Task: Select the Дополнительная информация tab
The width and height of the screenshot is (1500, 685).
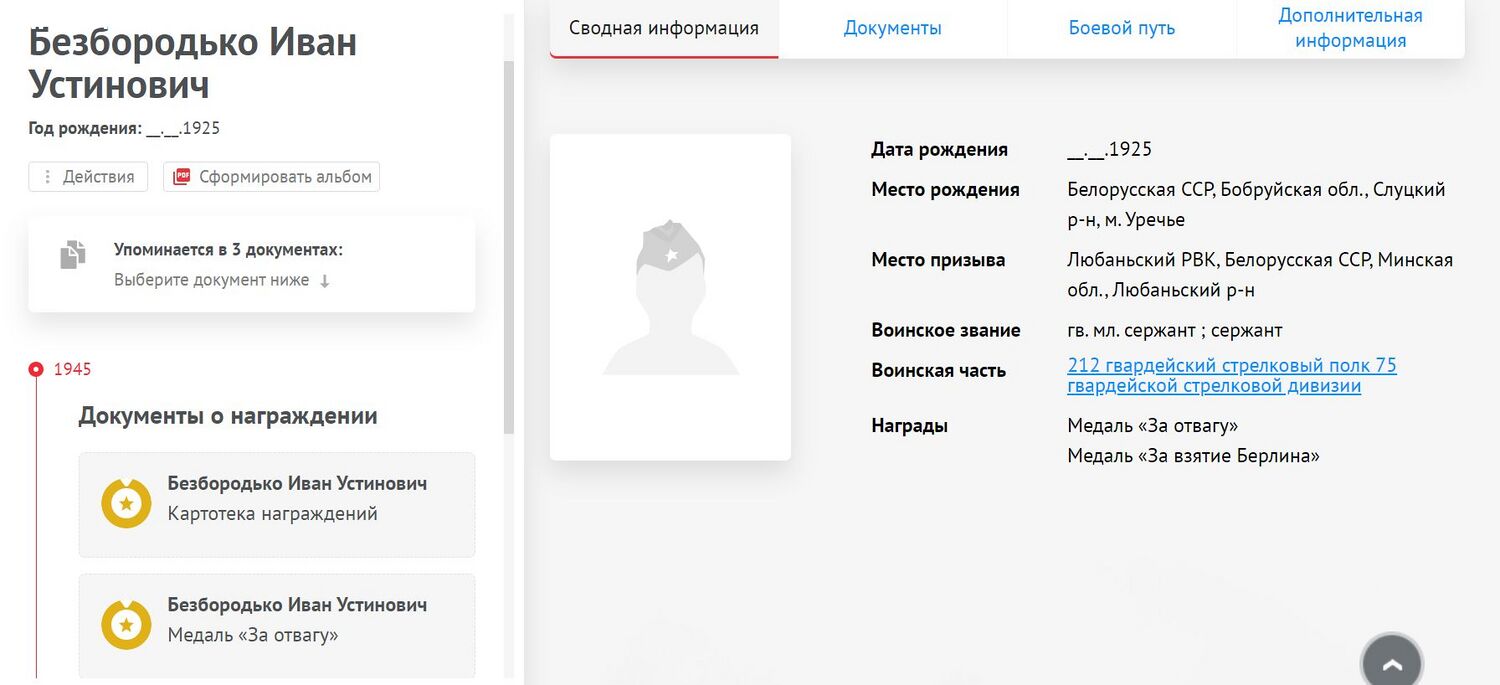Action: click(1350, 28)
